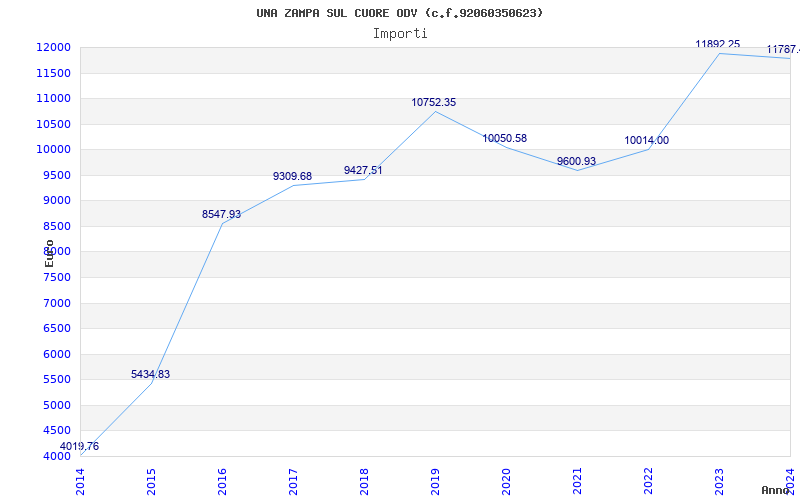This screenshot has width=800, height=500.
Task: Click the Euro y-axis title
Action: point(49,253)
